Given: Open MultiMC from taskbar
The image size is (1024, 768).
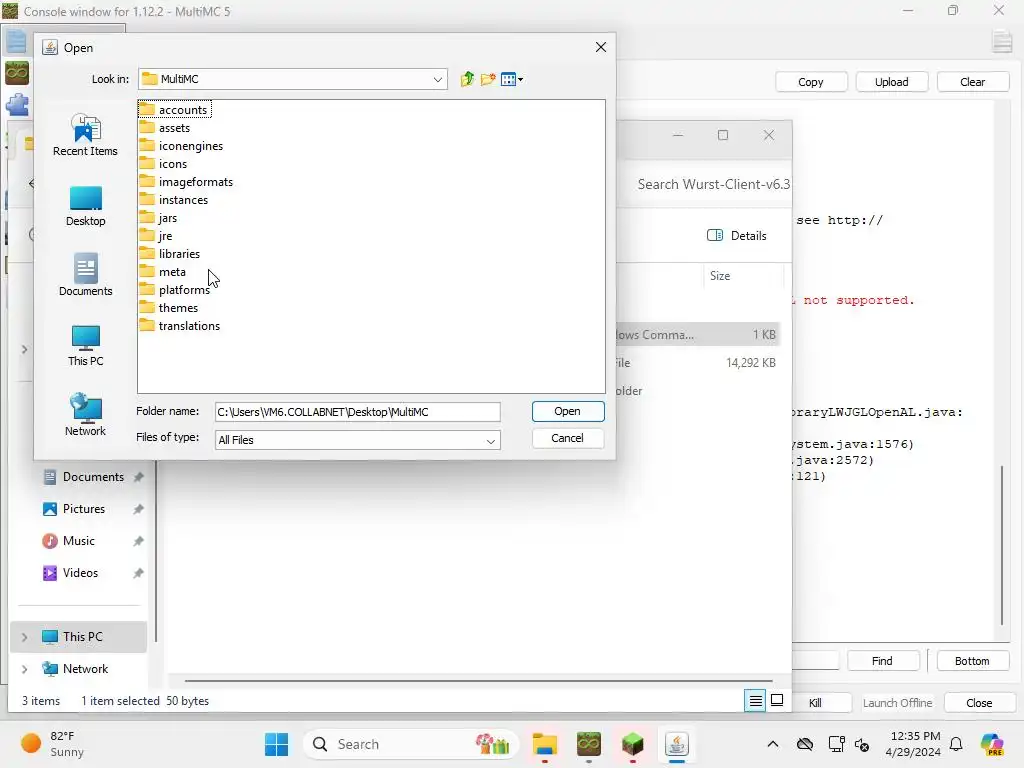Looking at the screenshot, I should coord(588,744).
